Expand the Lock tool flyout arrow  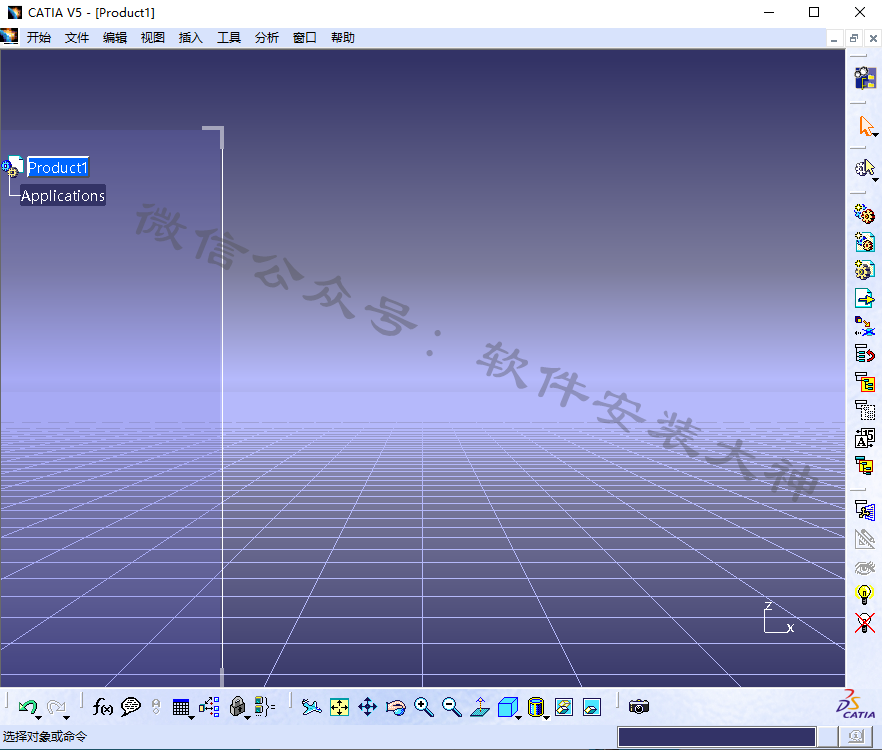tap(248, 718)
